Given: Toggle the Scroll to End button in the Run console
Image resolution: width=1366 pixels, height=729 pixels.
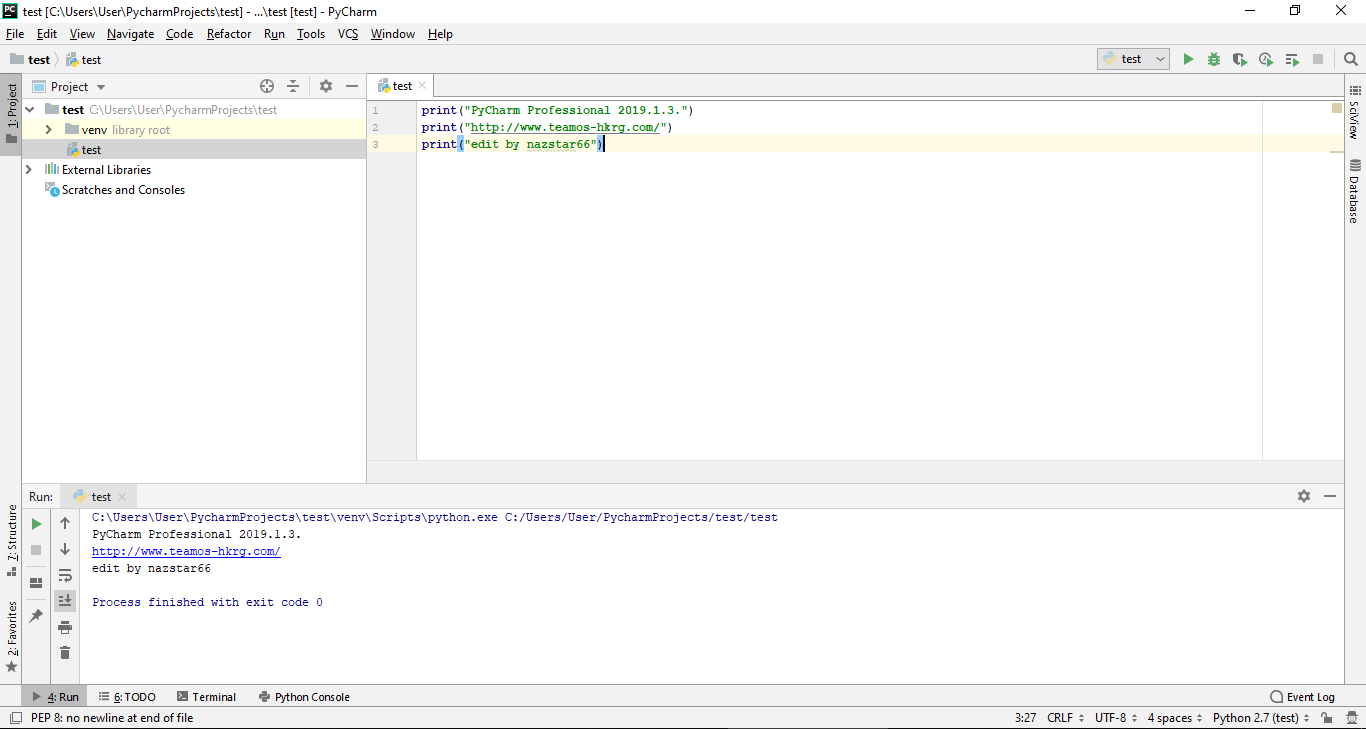Looking at the screenshot, I should (65, 601).
